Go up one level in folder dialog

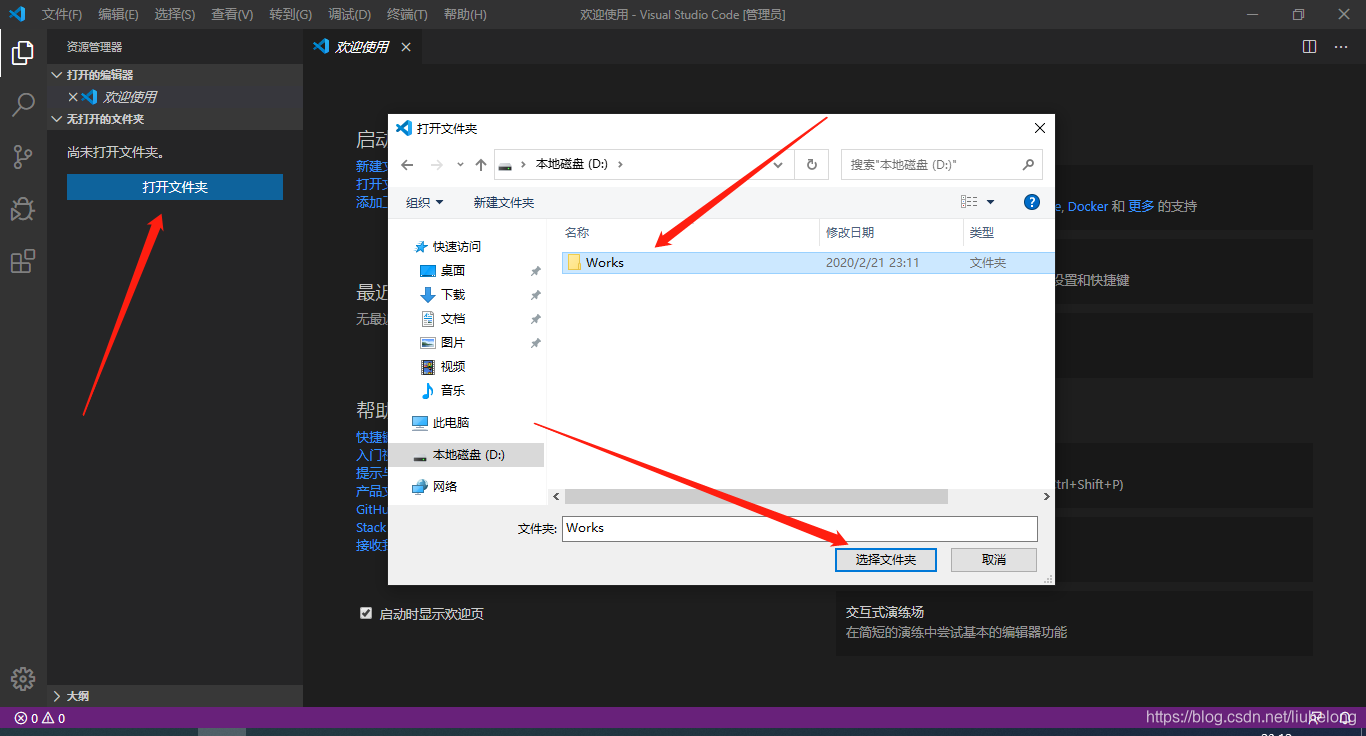(481, 165)
